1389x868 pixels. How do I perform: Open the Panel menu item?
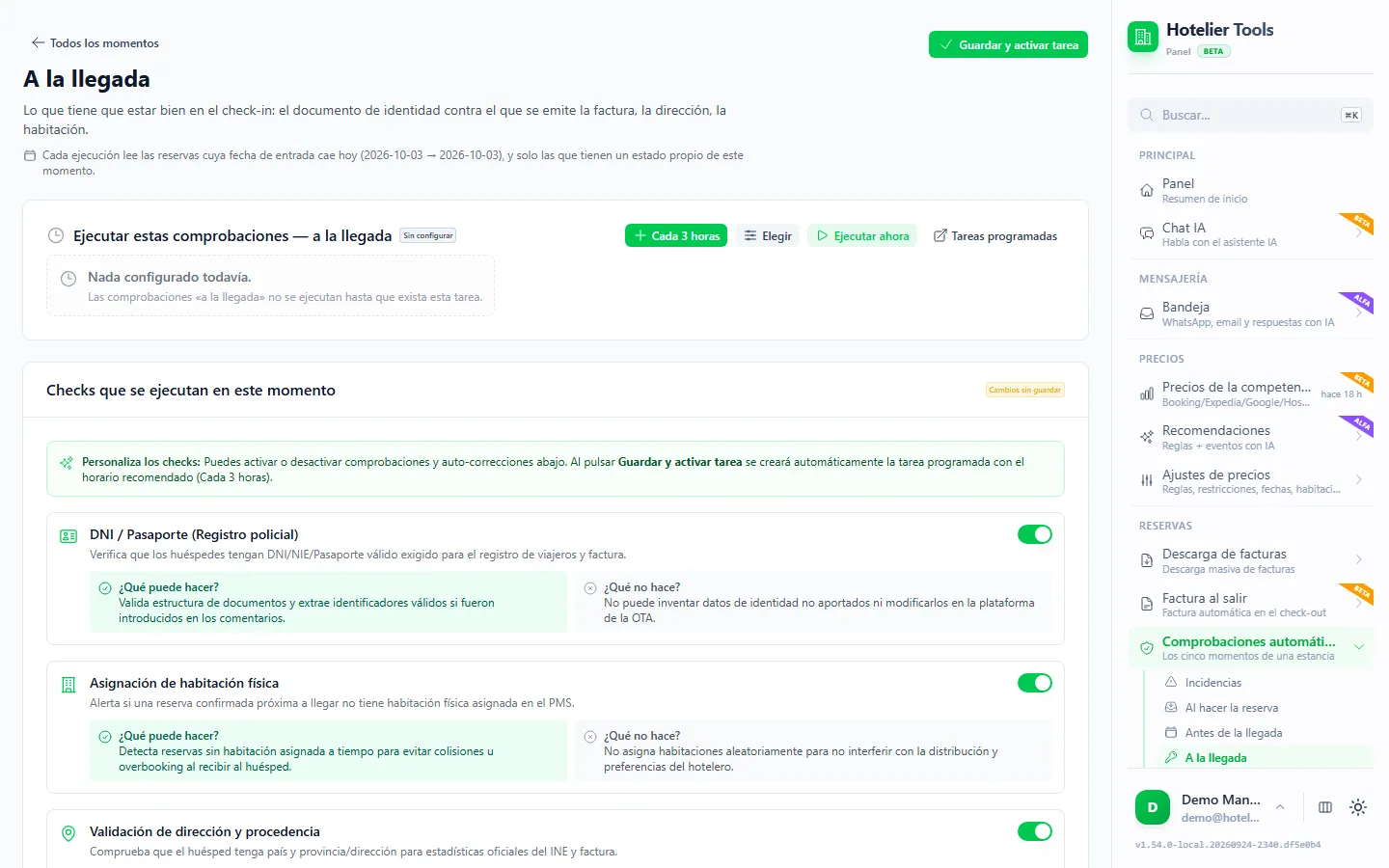click(1250, 190)
